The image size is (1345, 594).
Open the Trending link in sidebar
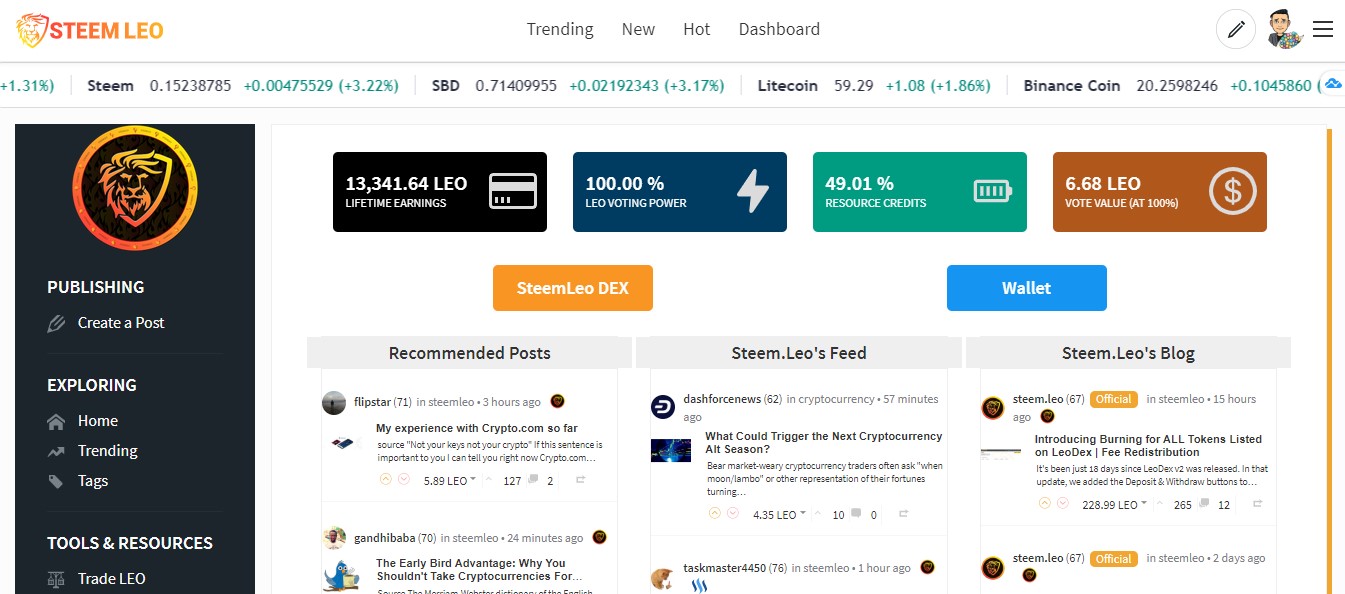[x=108, y=451]
